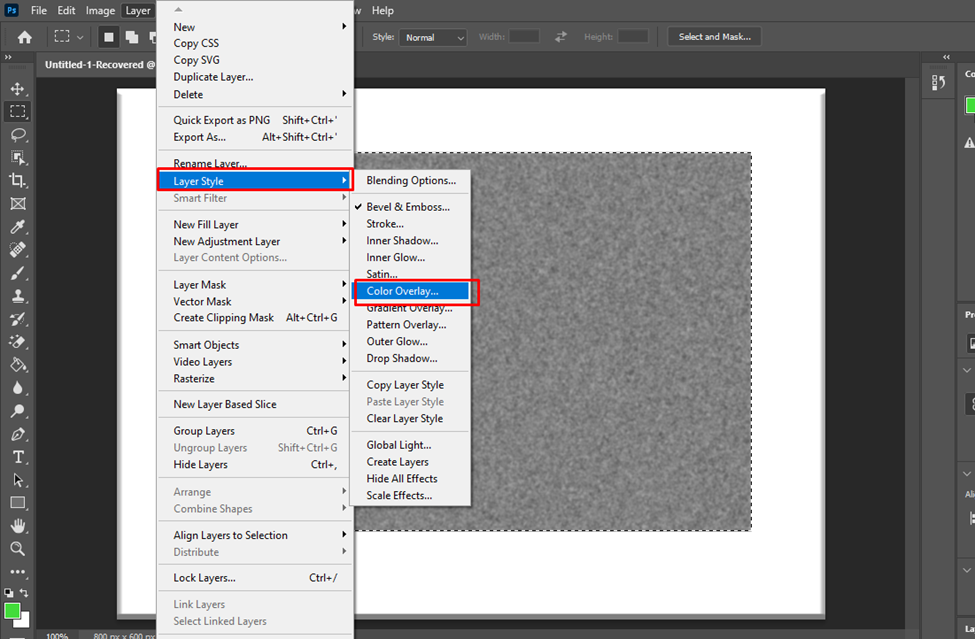The image size is (975, 639).
Task: Select the History Brush tool
Action: click(x=17, y=319)
